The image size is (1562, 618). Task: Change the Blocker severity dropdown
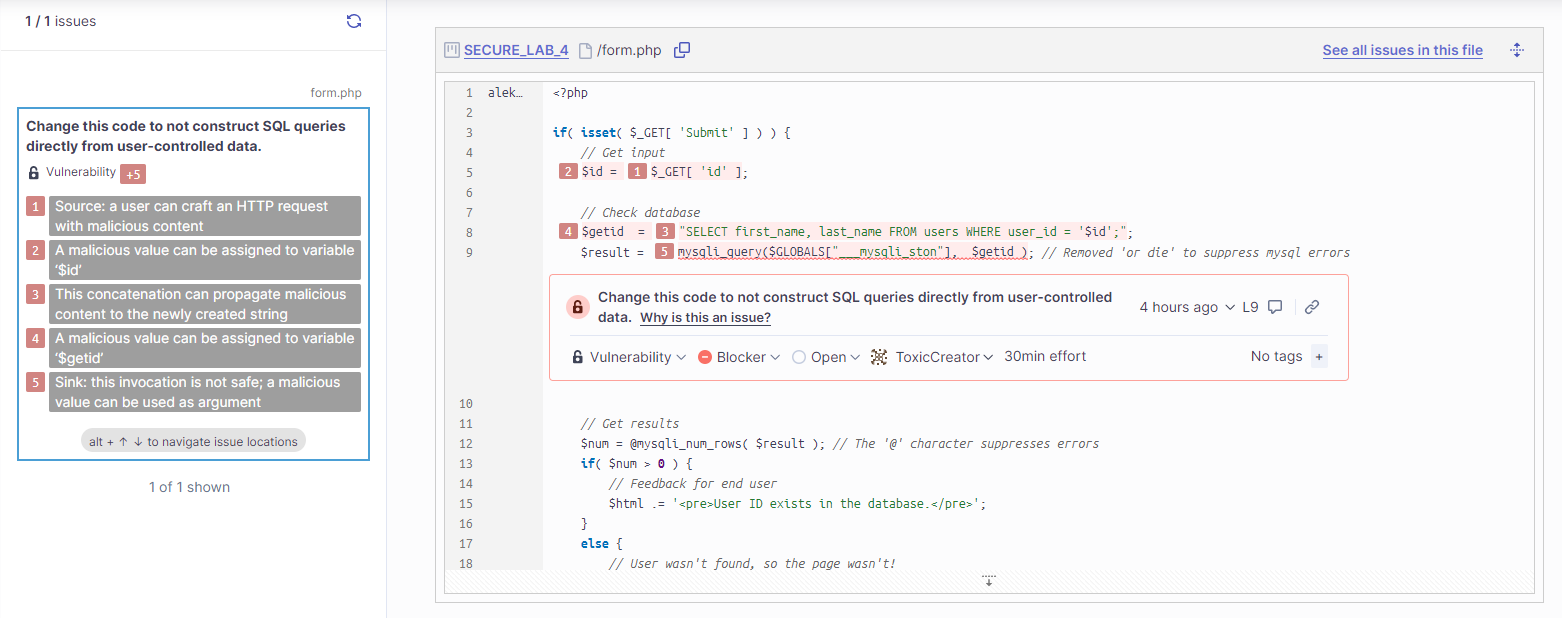click(x=739, y=357)
